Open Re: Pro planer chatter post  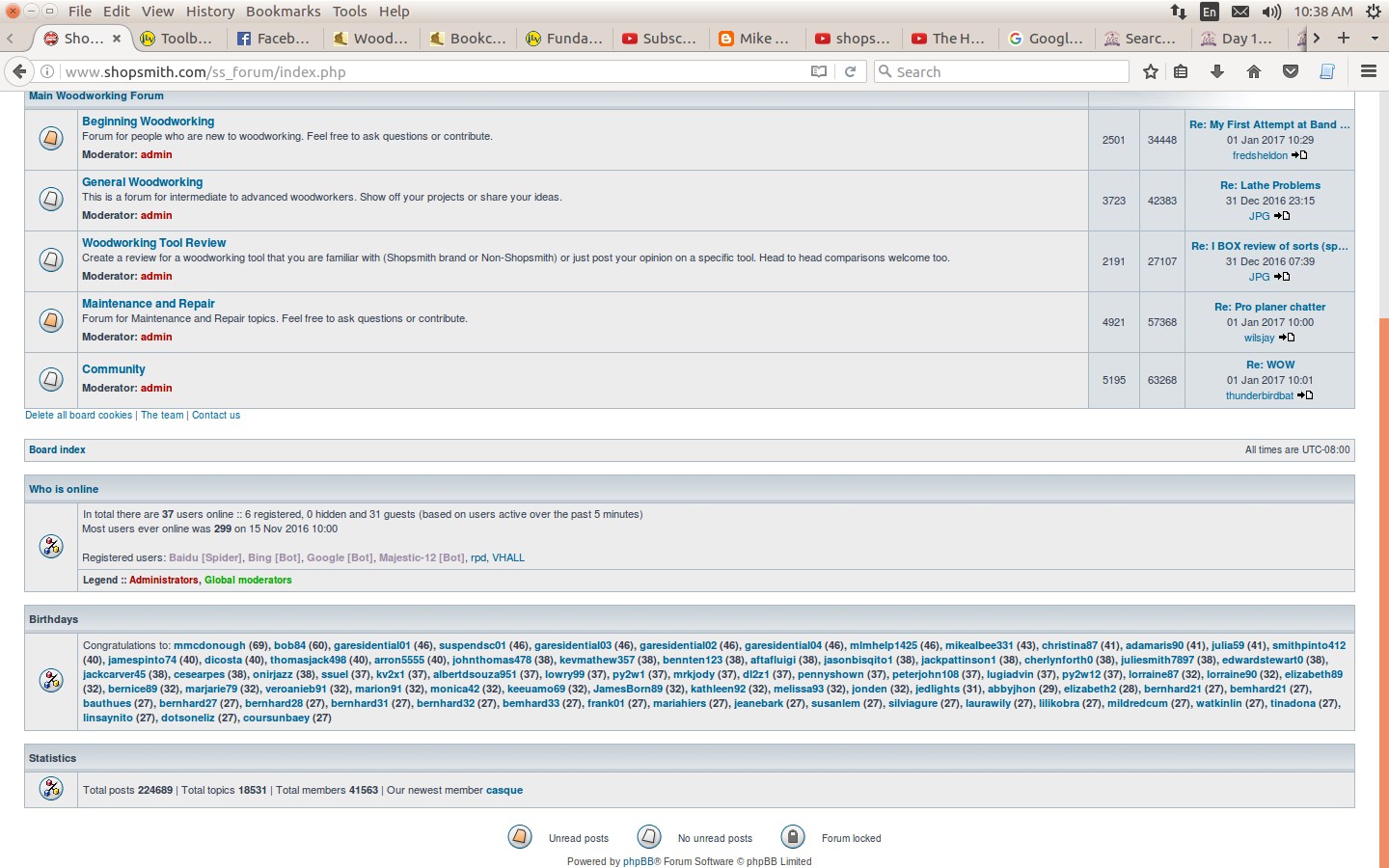(1270, 307)
